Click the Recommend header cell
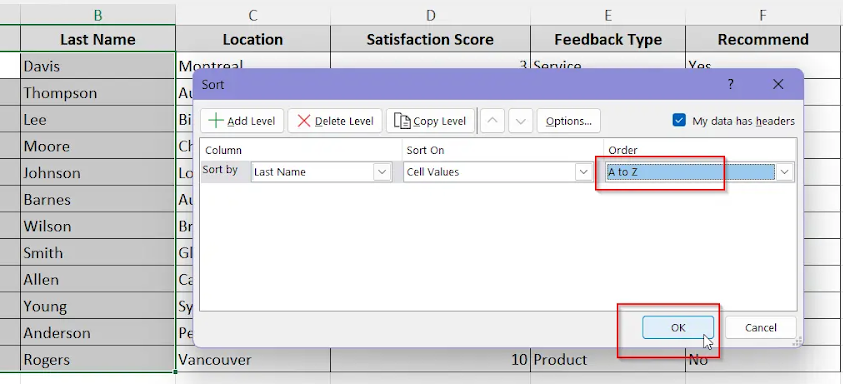 pos(763,39)
